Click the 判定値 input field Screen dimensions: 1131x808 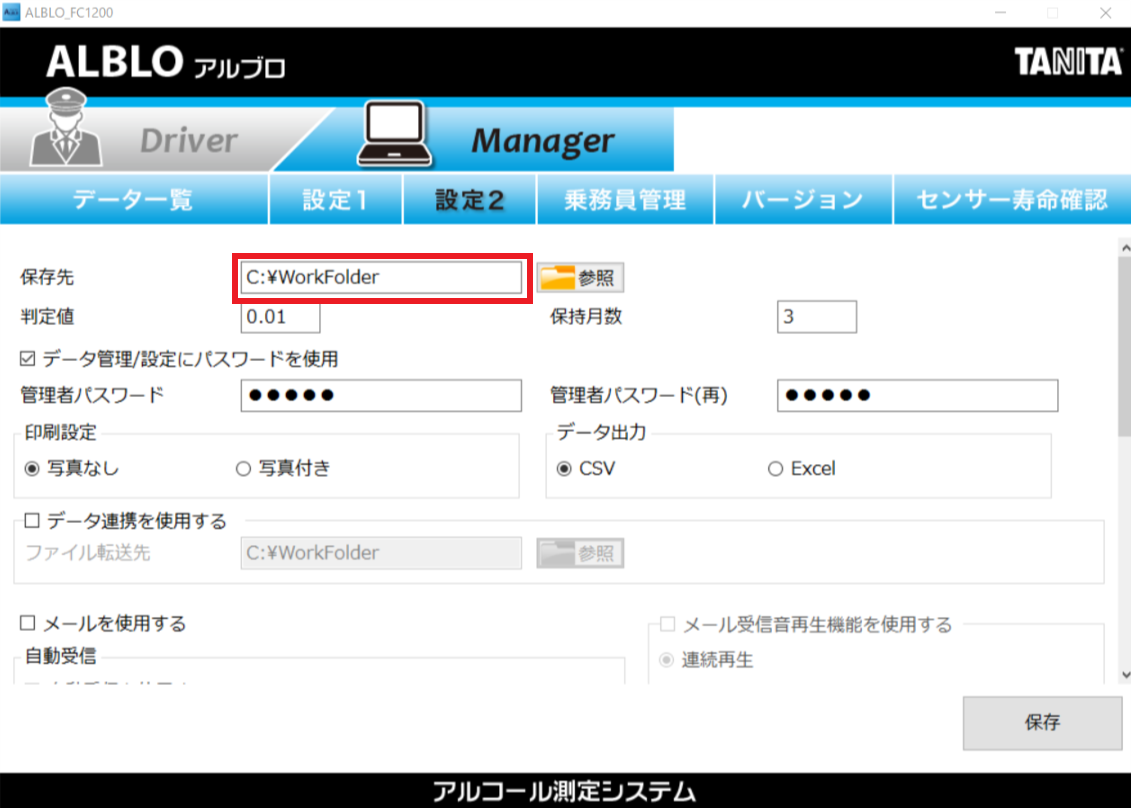280,317
